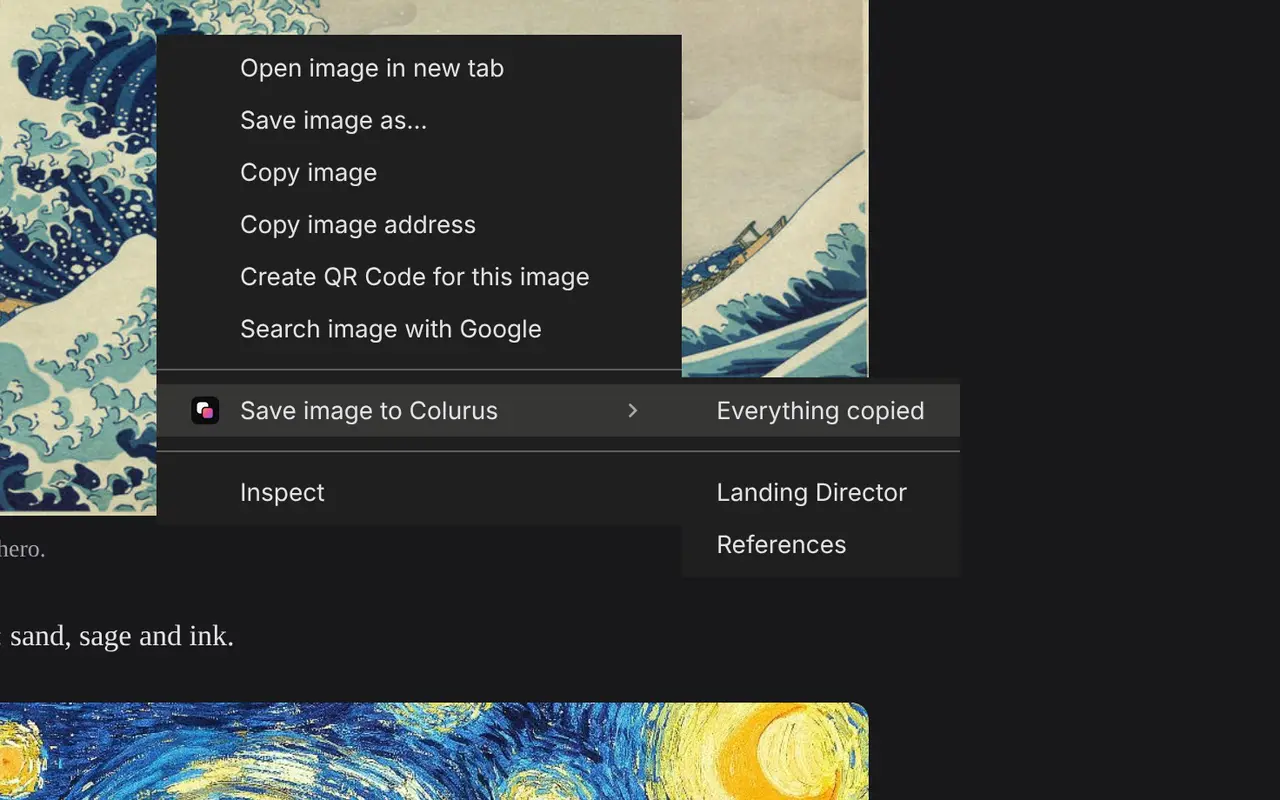Select Copy image address

[419, 224]
